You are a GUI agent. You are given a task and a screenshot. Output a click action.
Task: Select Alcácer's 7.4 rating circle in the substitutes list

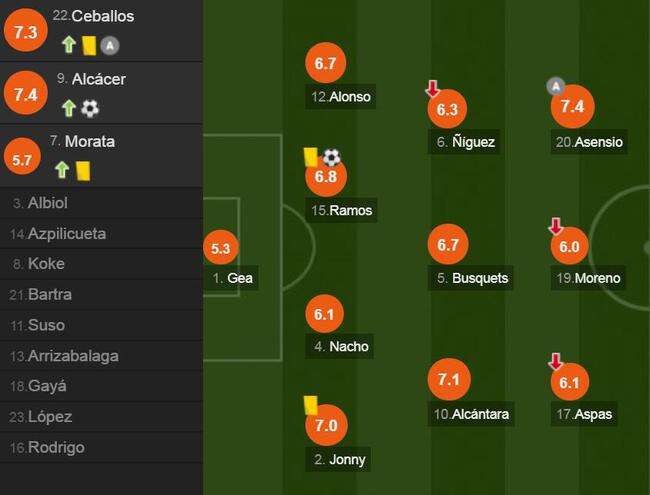click(26, 93)
